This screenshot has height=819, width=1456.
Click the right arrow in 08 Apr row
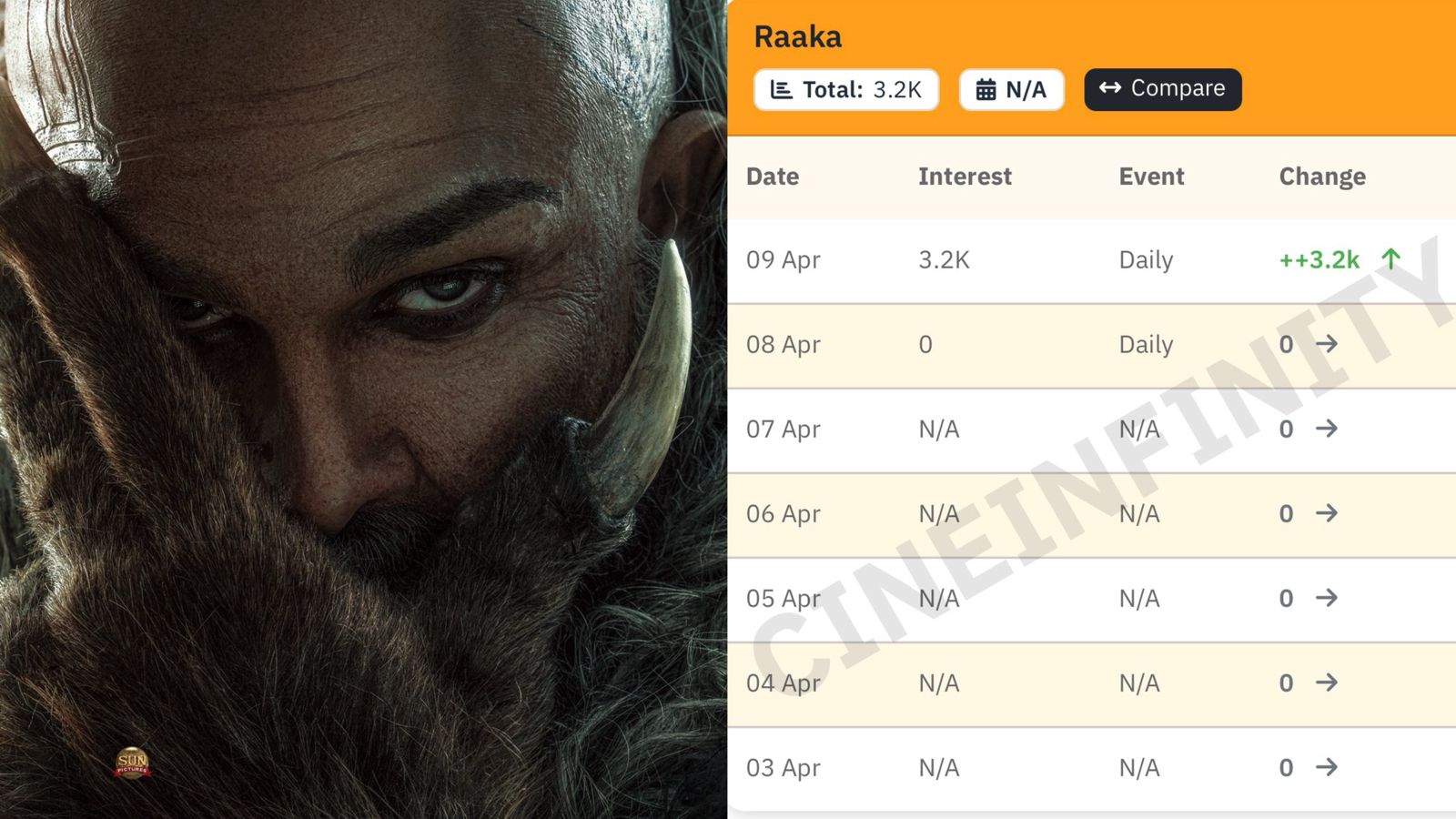click(1327, 344)
